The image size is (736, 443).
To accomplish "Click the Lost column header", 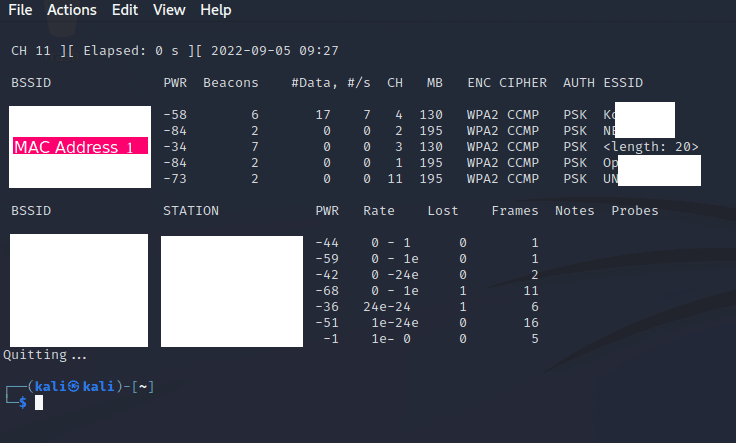I will (443, 211).
